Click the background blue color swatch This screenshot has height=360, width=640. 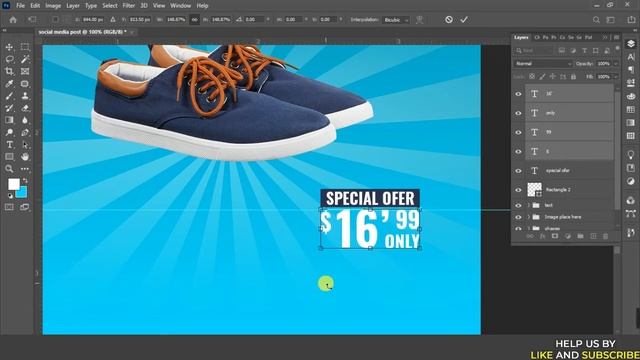coord(22,192)
